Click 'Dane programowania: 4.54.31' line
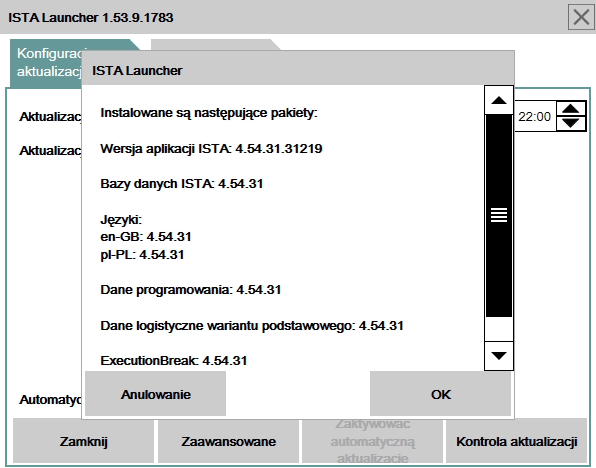Image resolution: width=596 pixels, height=468 pixels. (191, 290)
